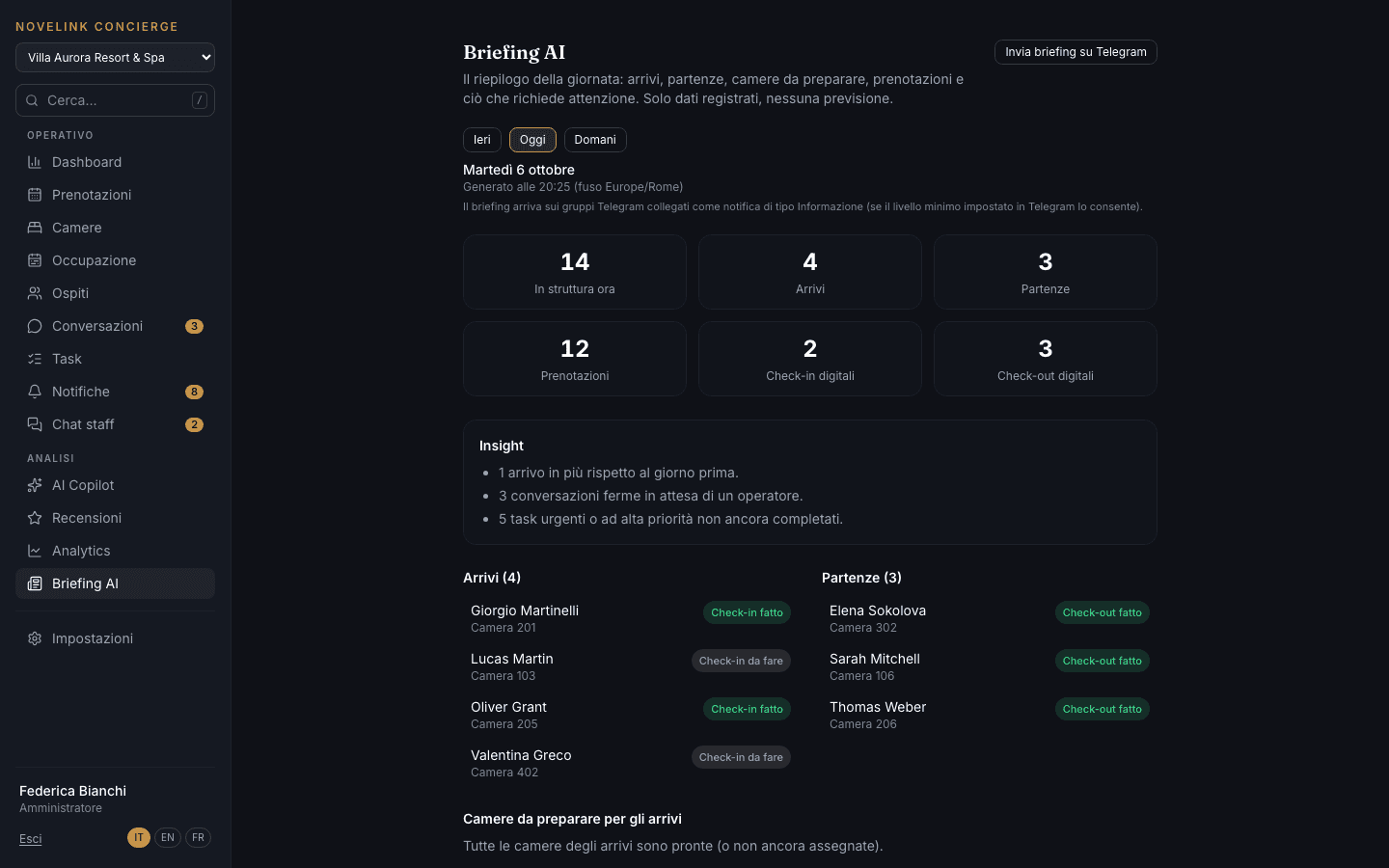The height and width of the screenshot is (868, 1389).
Task: Click the Ospiti people icon
Action: [35, 293]
